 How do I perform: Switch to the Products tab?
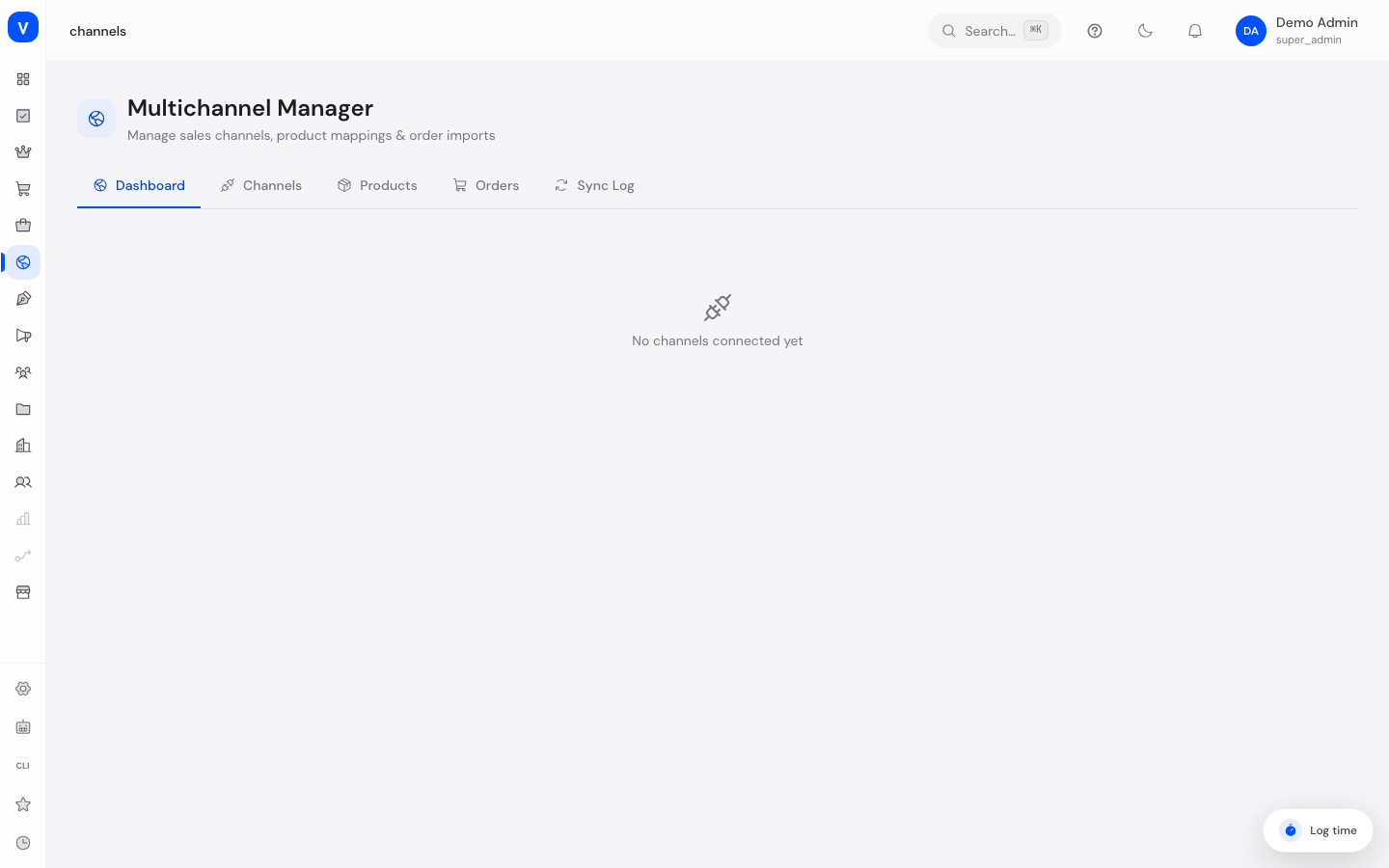377,185
